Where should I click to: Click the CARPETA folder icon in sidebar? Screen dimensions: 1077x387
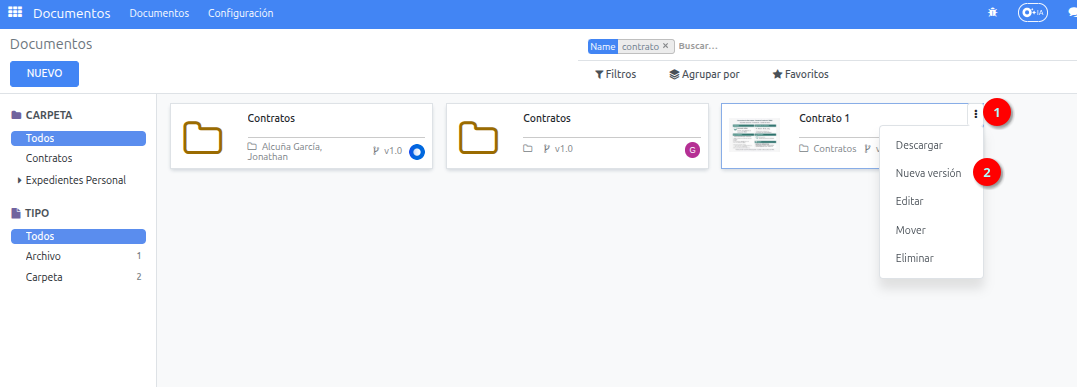[x=16, y=115]
